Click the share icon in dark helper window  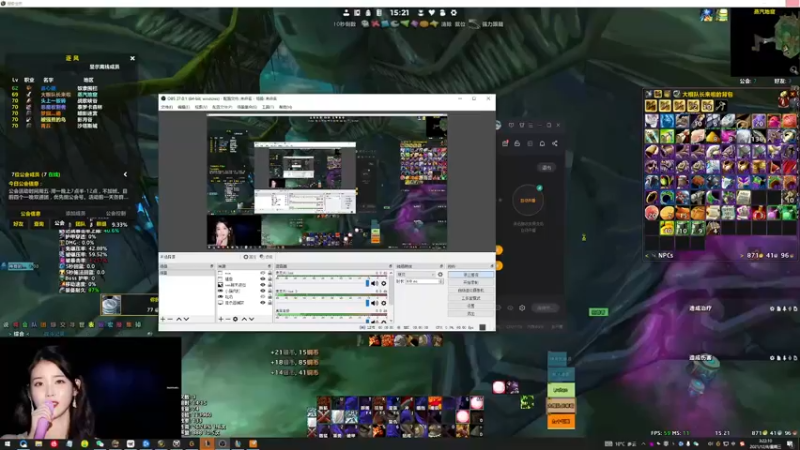(x=555, y=143)
